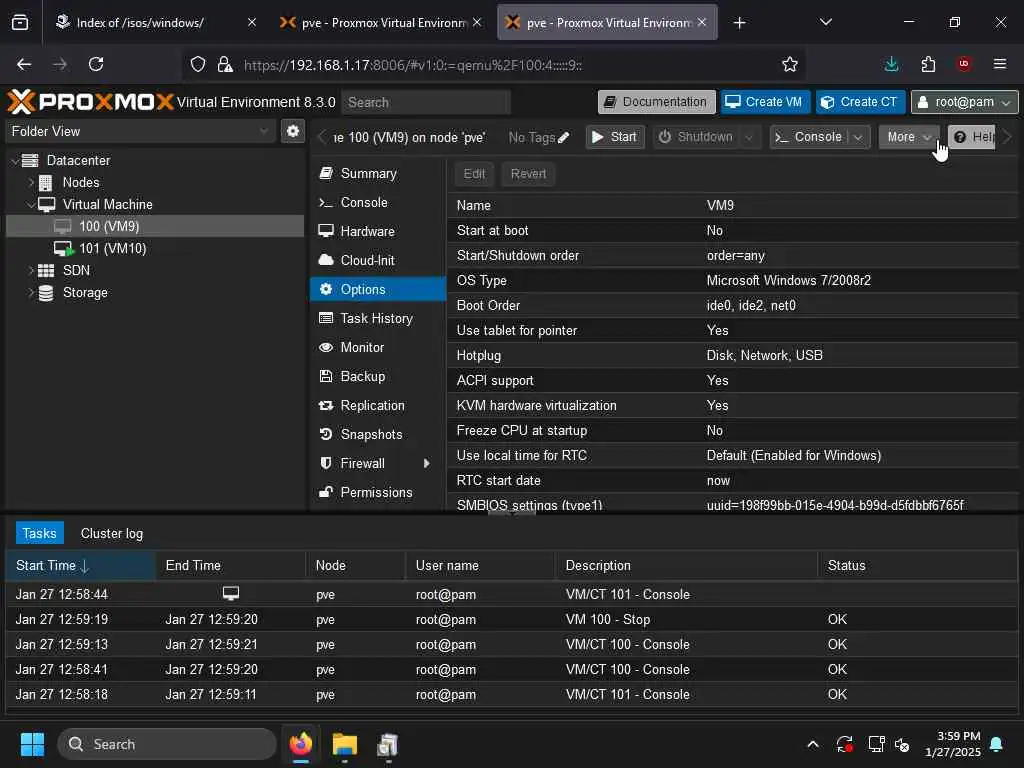Open the Hardware section

377,231
